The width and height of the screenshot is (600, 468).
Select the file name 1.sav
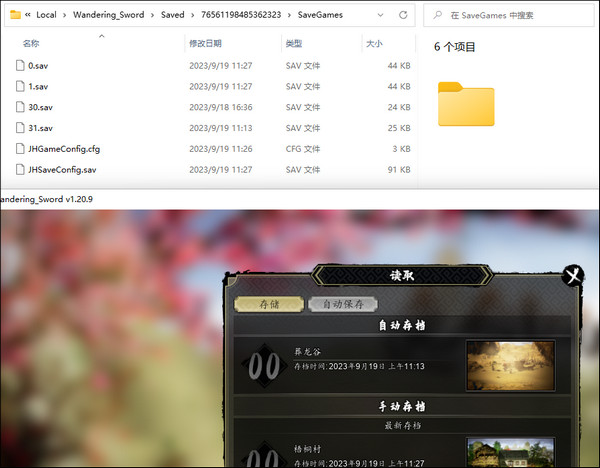(38, 86)
